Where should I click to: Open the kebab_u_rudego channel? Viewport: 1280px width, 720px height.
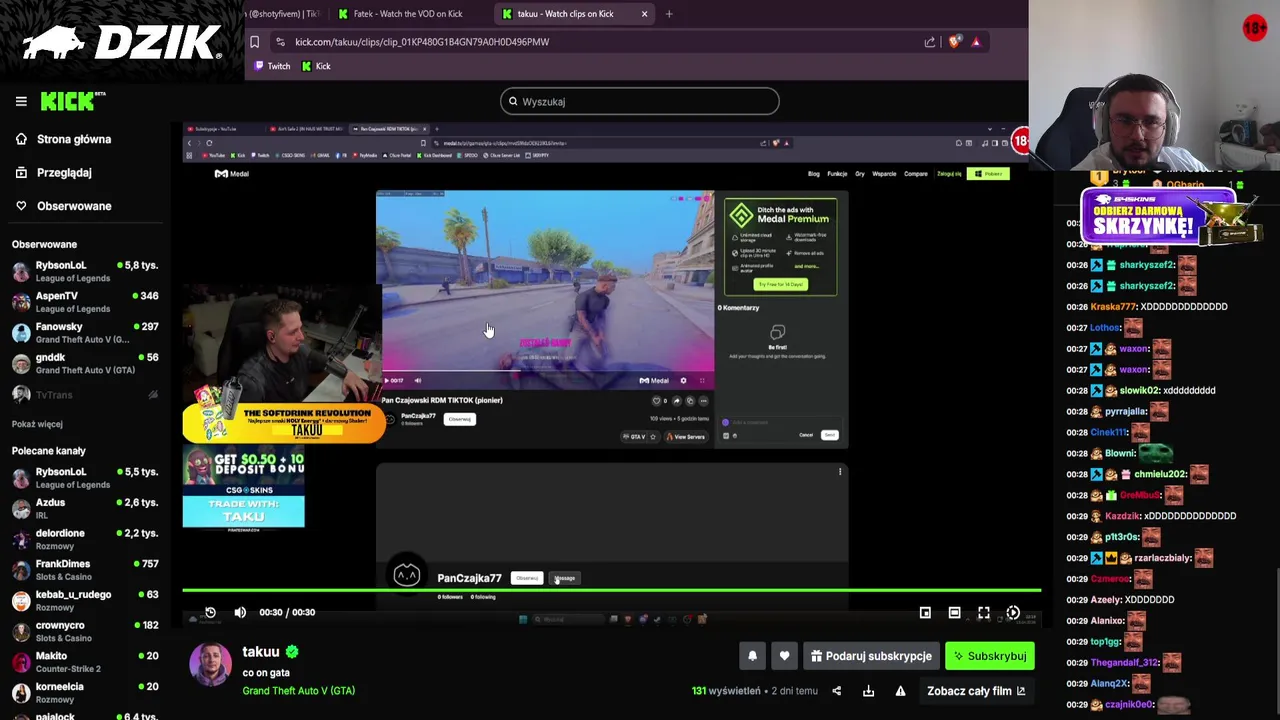tap(84, 600)
